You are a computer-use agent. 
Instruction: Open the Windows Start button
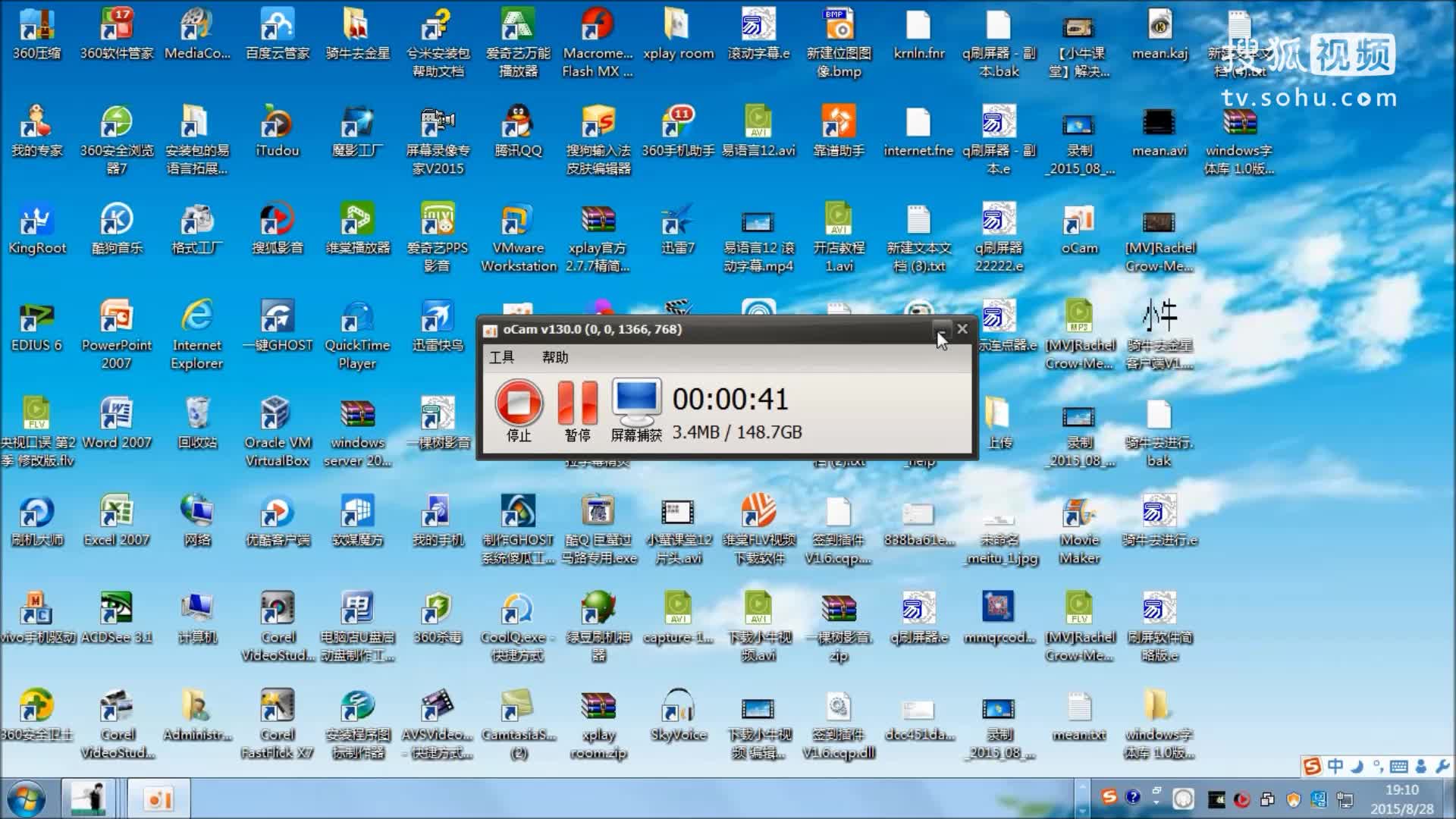(x=27, y=799)
